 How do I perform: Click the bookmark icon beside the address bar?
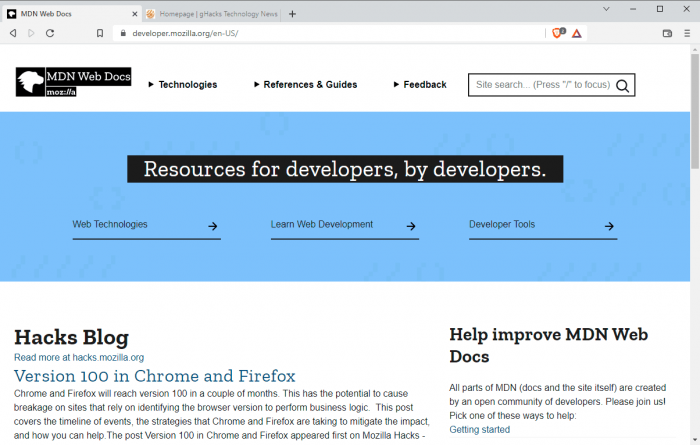pyautogui.click(x=100, y=33)
